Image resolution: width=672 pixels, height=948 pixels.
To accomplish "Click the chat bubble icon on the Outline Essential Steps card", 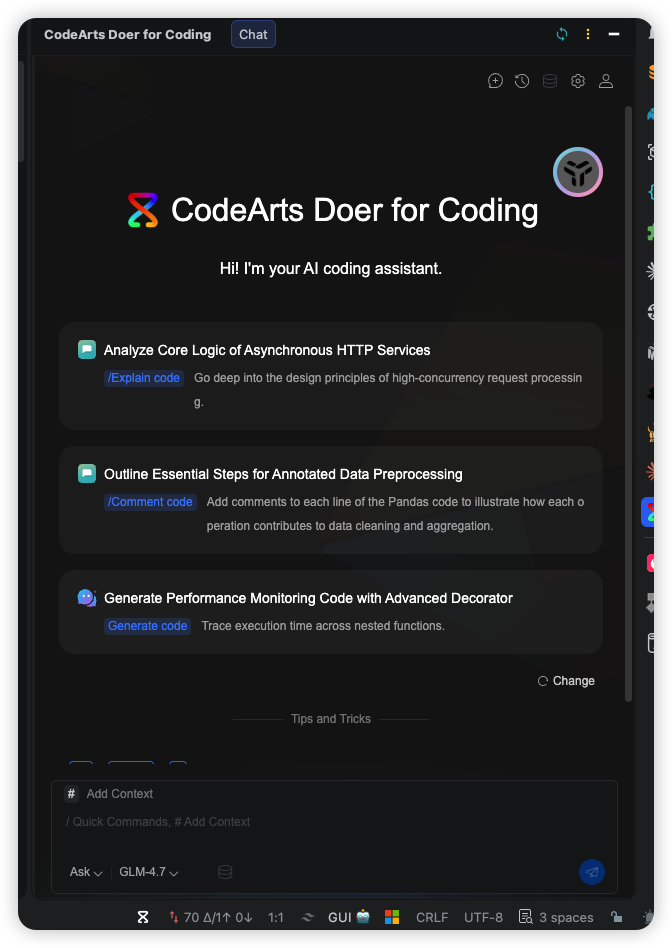I will coord(87,473).
